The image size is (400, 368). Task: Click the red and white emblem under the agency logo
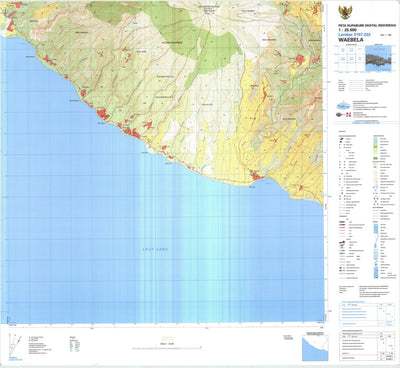point(349,115)
